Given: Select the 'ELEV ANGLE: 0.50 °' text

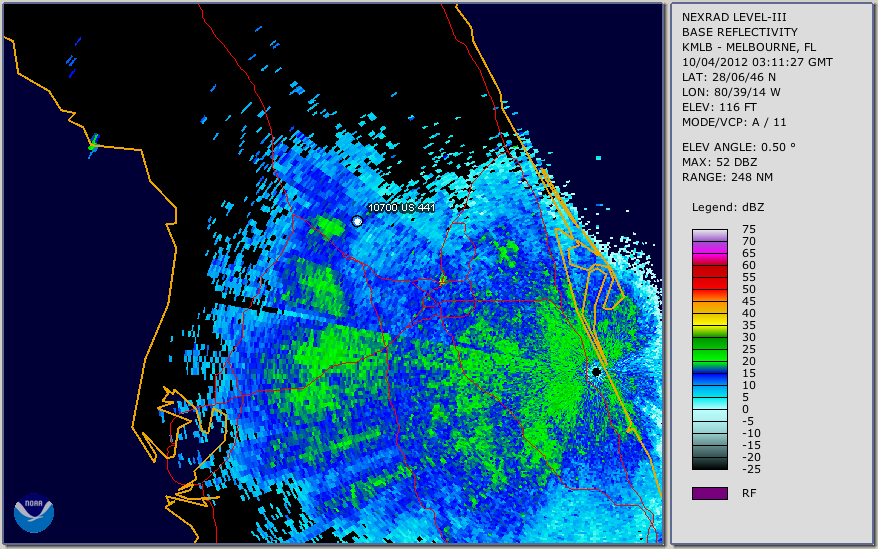Looking at the screenshot, I should point(739,147).
